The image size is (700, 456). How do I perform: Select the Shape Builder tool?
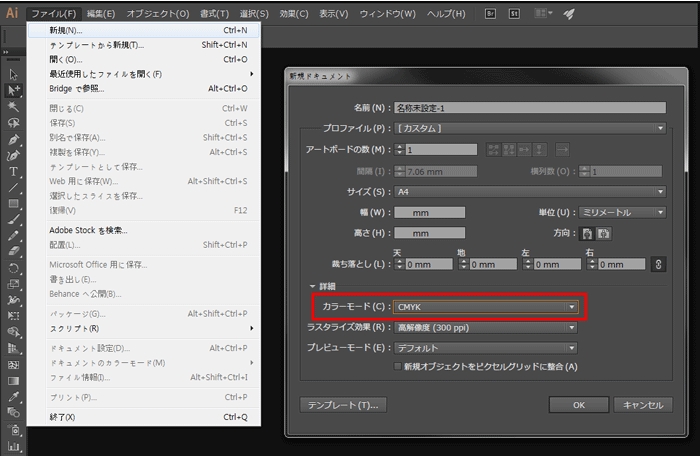pos(13,332)
